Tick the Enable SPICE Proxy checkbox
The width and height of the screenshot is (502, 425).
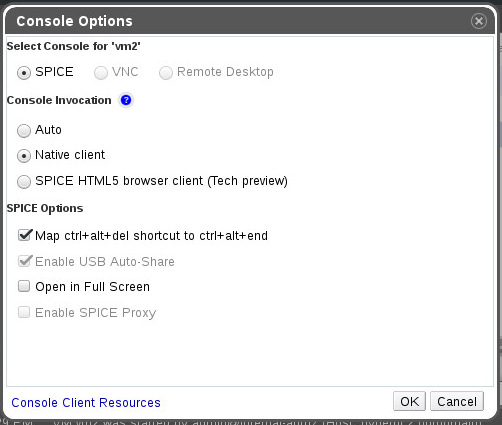tap(24, 312)
